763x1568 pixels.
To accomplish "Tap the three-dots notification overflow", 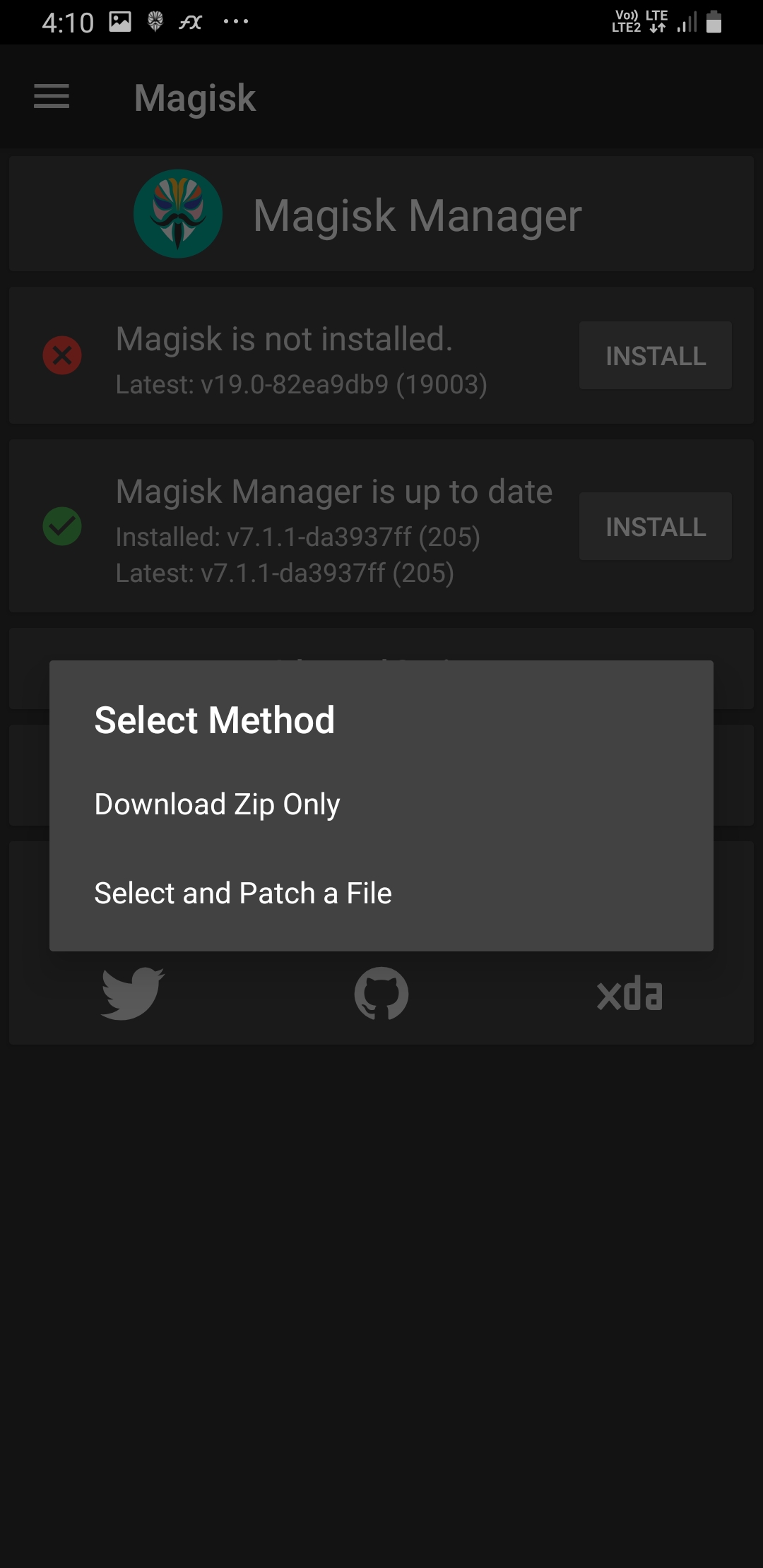I will (236, 22).
